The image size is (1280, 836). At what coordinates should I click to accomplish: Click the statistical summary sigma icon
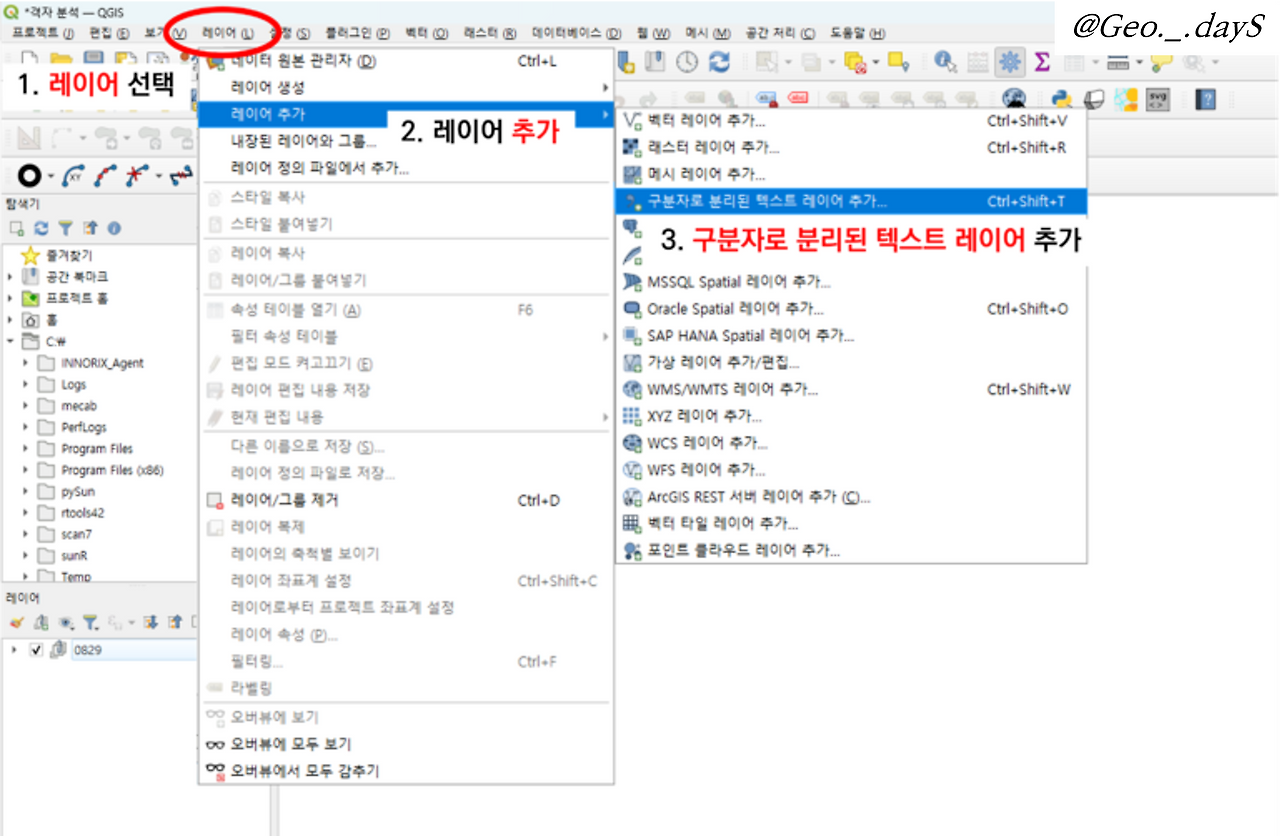point(1042,62)
